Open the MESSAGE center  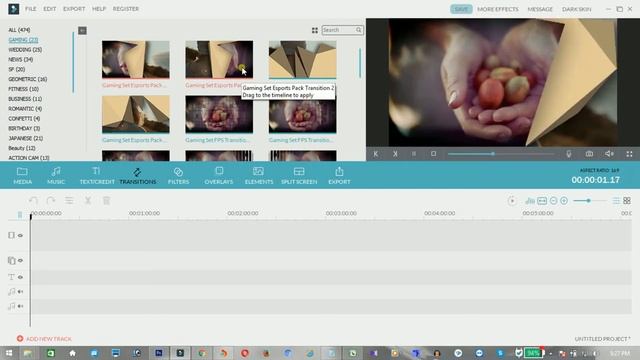tap(540, 9)
